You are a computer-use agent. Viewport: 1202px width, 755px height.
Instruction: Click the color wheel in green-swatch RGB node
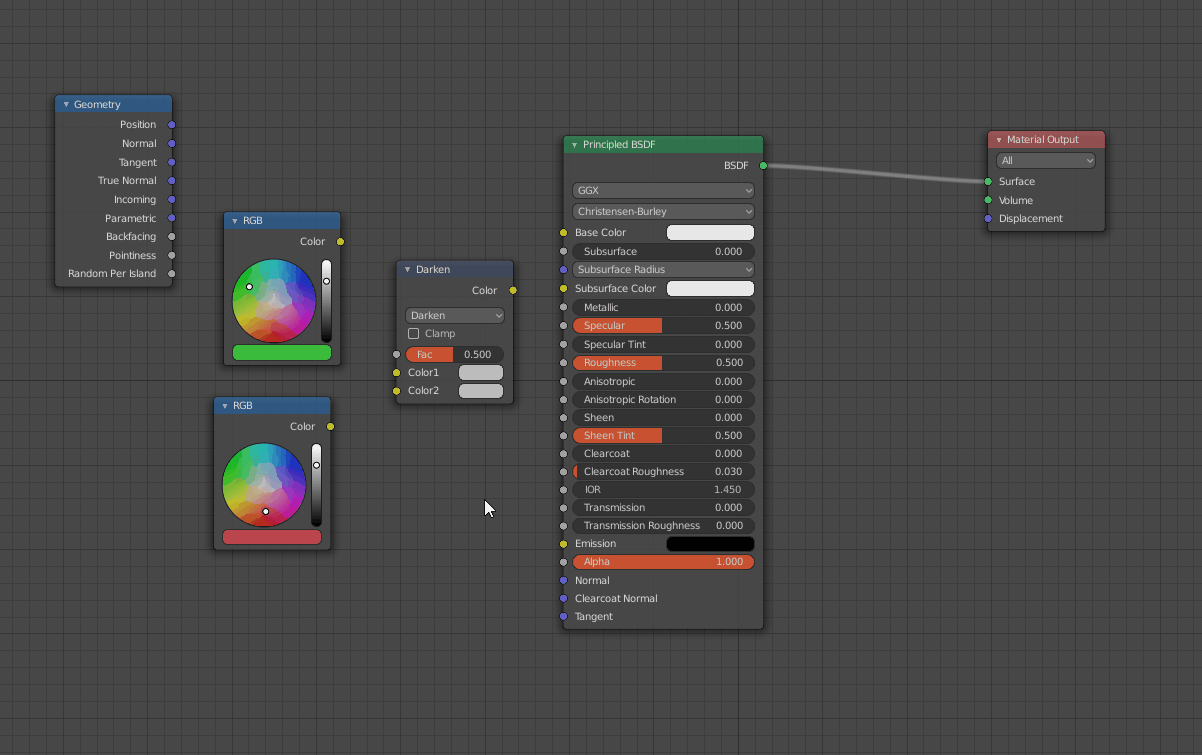pos(274,301)
